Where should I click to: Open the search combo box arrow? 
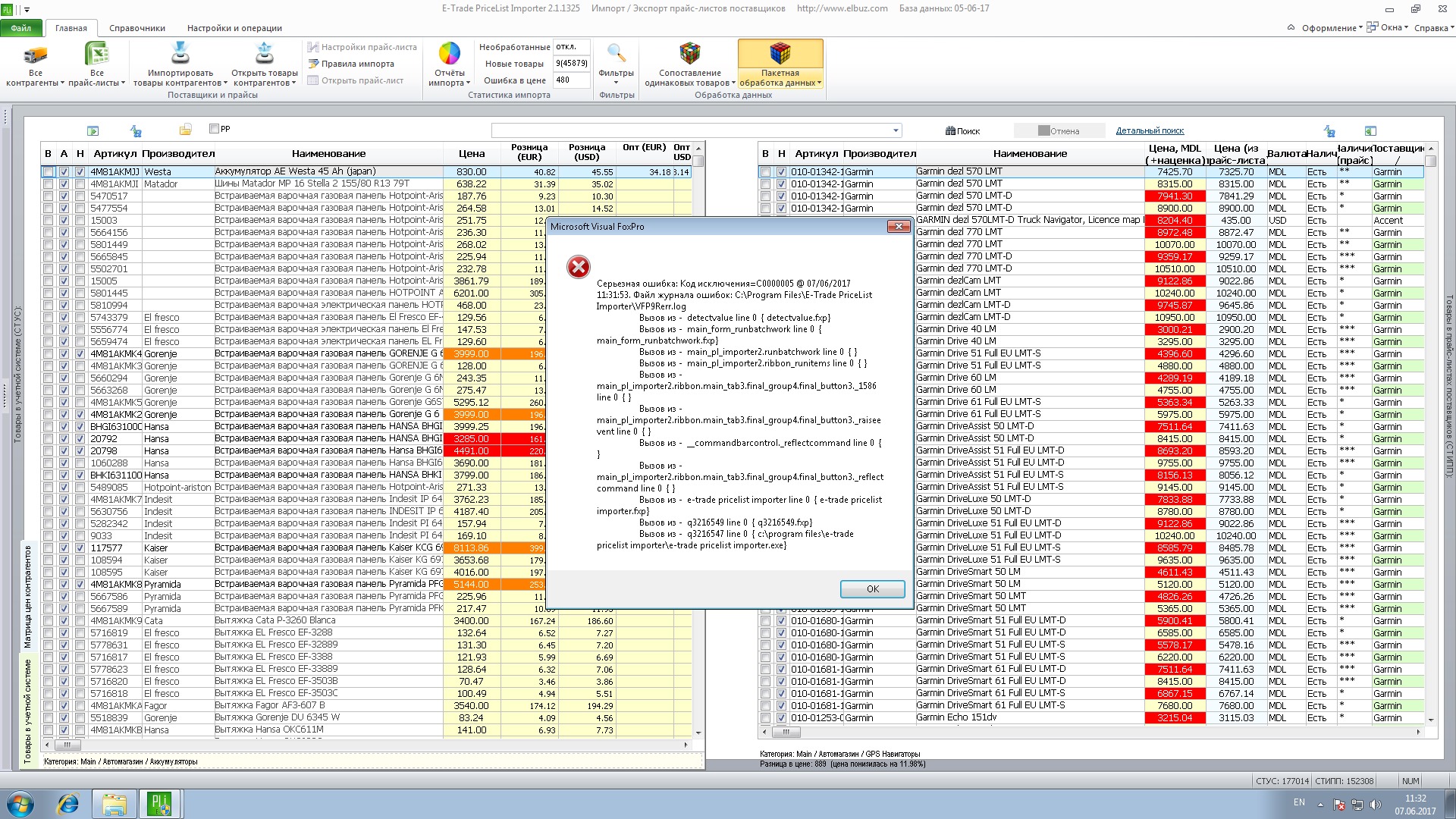tap(896, 130)
